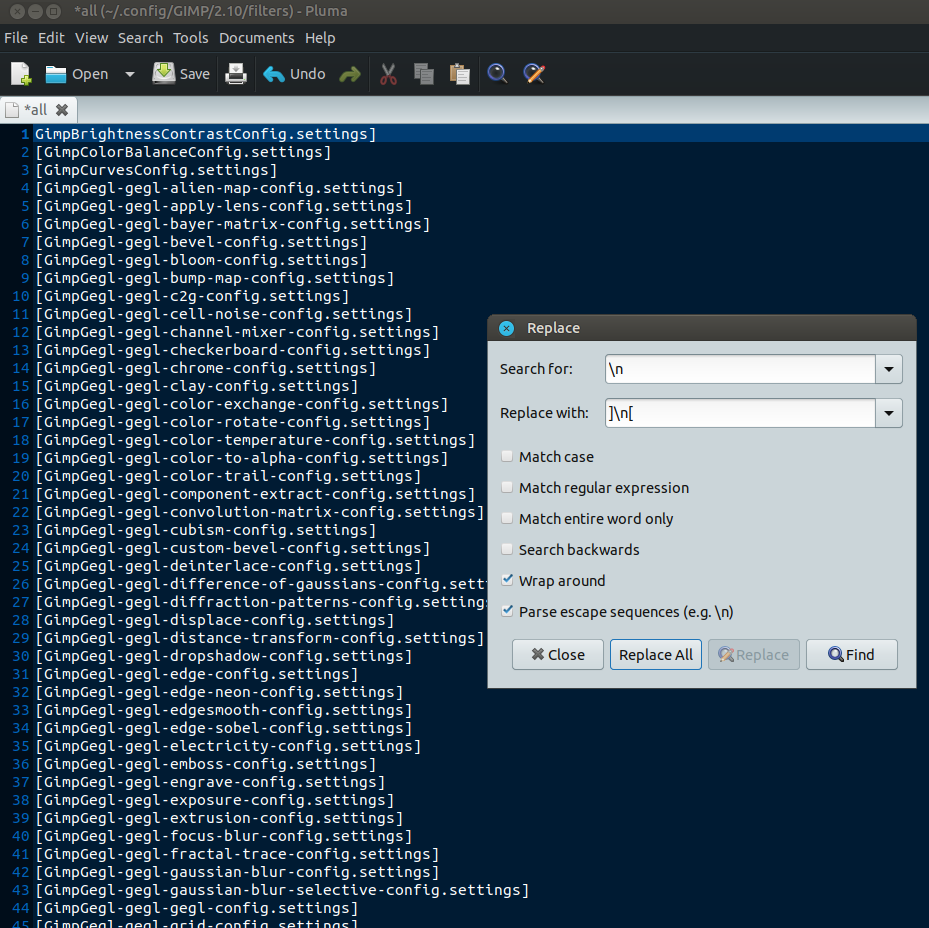Close the *all document tab
The image size is (929, 928).
(x=62, y=110)
